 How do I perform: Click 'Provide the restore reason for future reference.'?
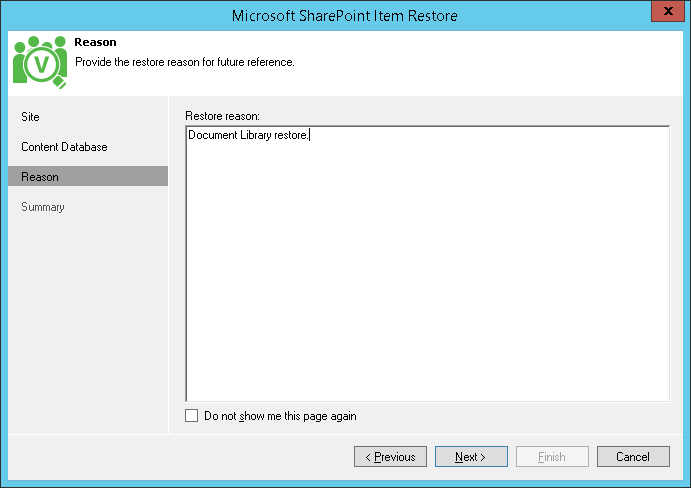[185, 62]
